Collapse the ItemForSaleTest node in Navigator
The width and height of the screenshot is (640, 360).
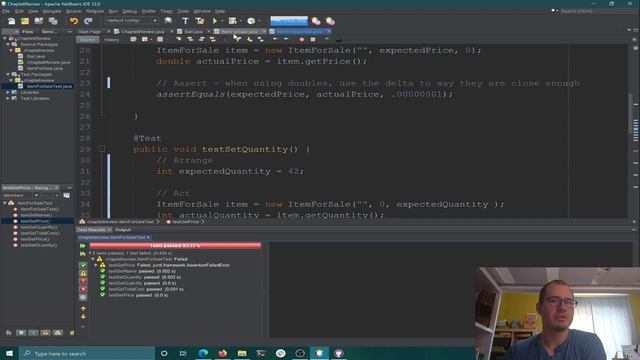(5, 203)
